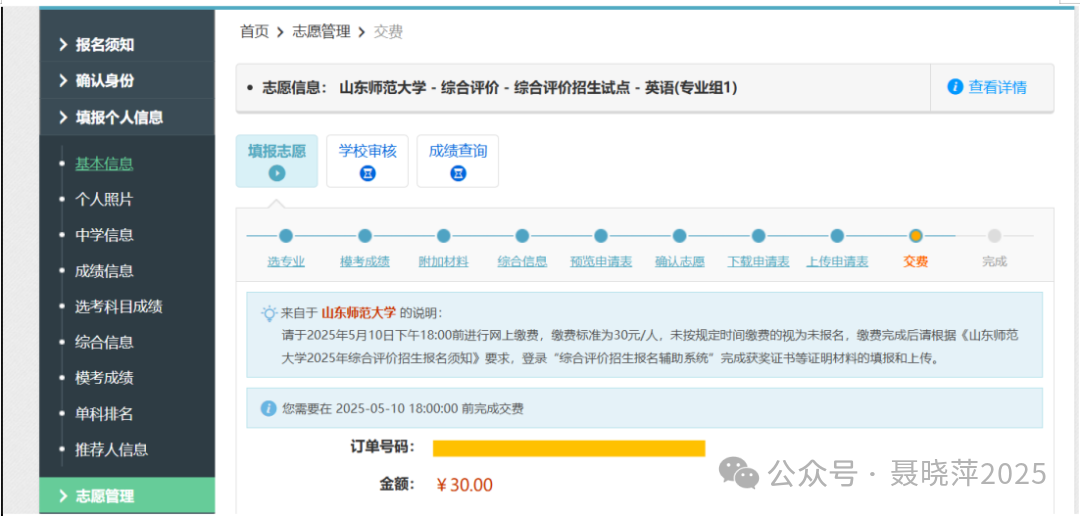
Task: Click the 完成 step label
Action: [995, 262]
